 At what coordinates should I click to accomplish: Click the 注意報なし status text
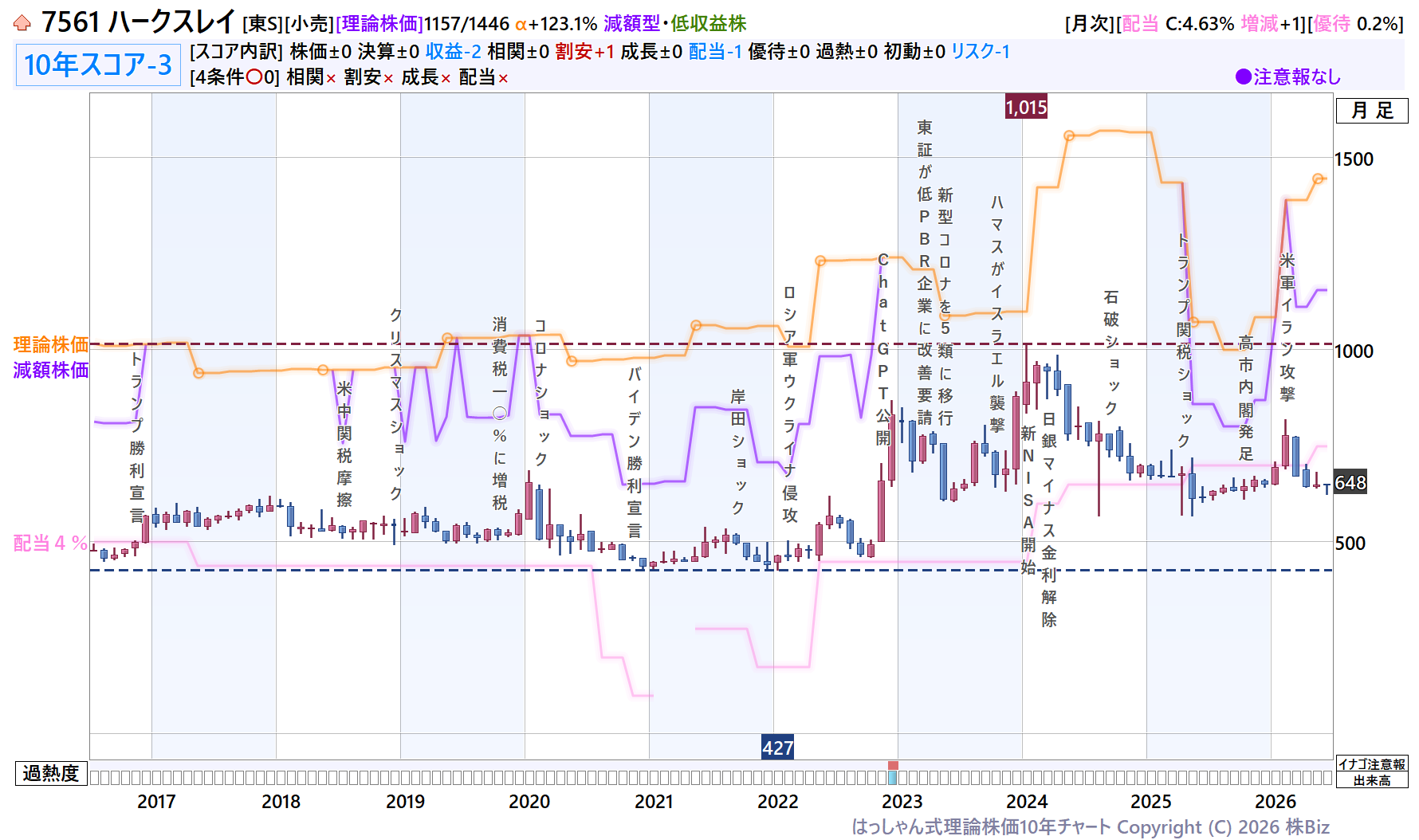[1297, 77]
